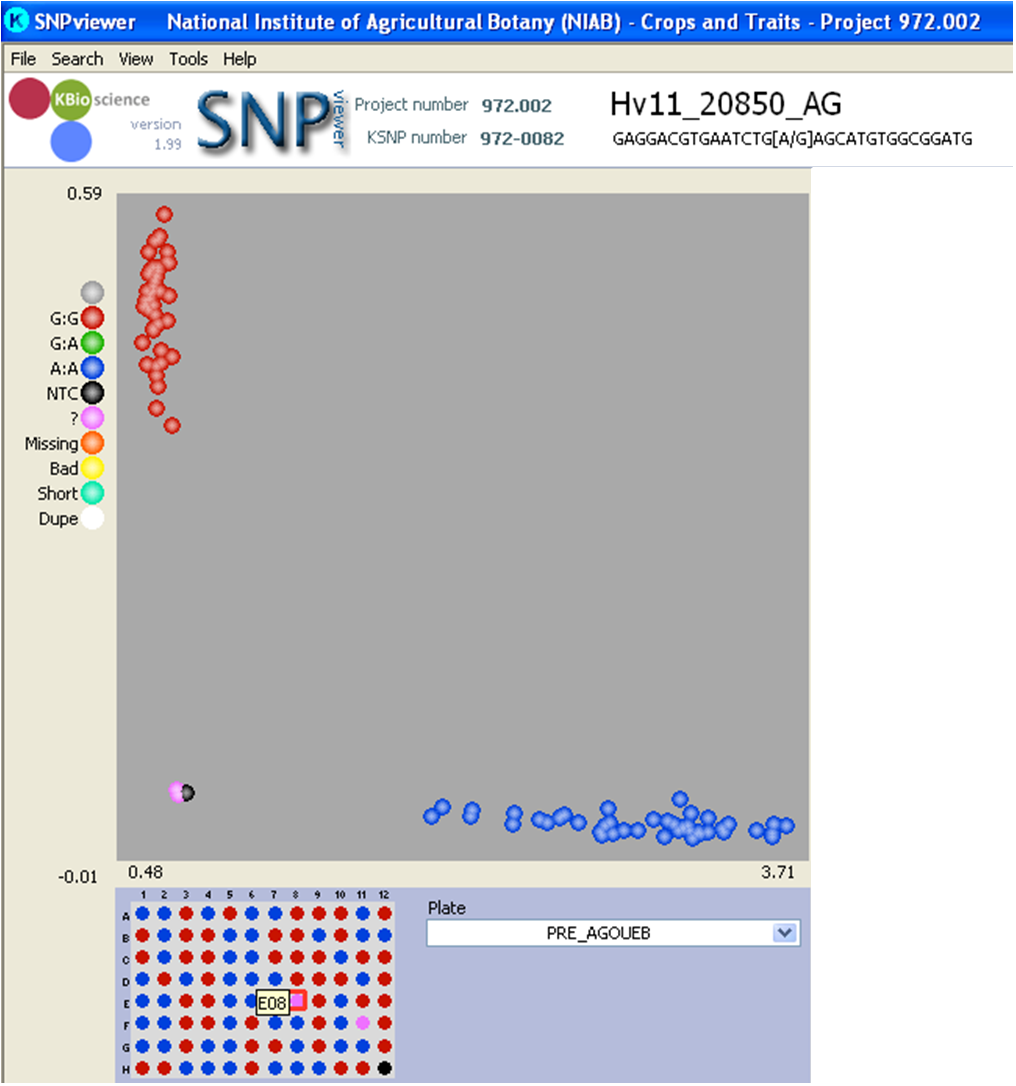Viewport: 1016px width, 1086px height.
Task: Pick the Short teal legend circle
Action: 92,493
